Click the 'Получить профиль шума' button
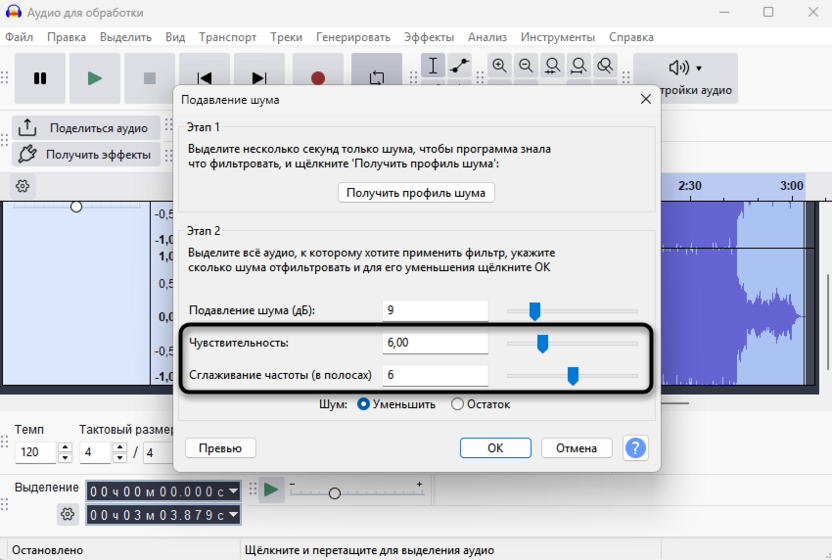The height and width of the screenshot is (560, 832). pyautogui.click(x=416, y=193)
